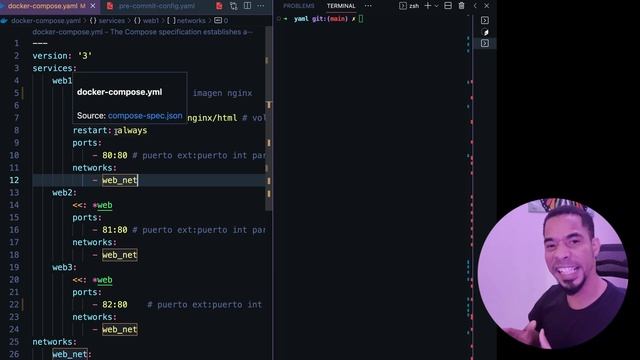Viewport: 640px width, 360px height.
Task: Expand the launch profile dropdown arrow
Action: pyautogui.click(x=436, y=6)
